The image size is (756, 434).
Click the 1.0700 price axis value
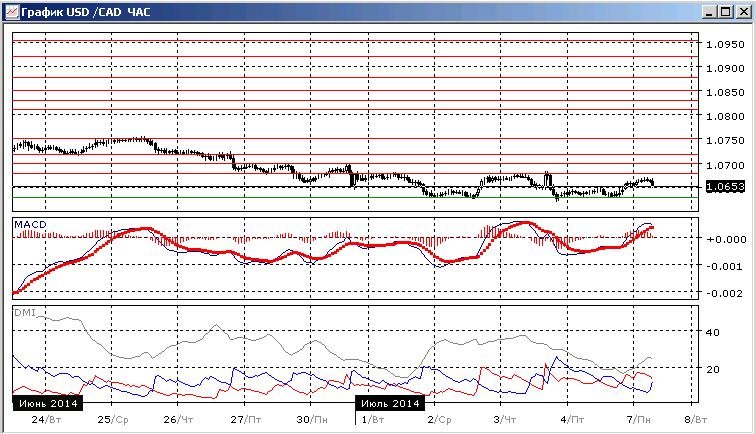click(x=725, y=165)
